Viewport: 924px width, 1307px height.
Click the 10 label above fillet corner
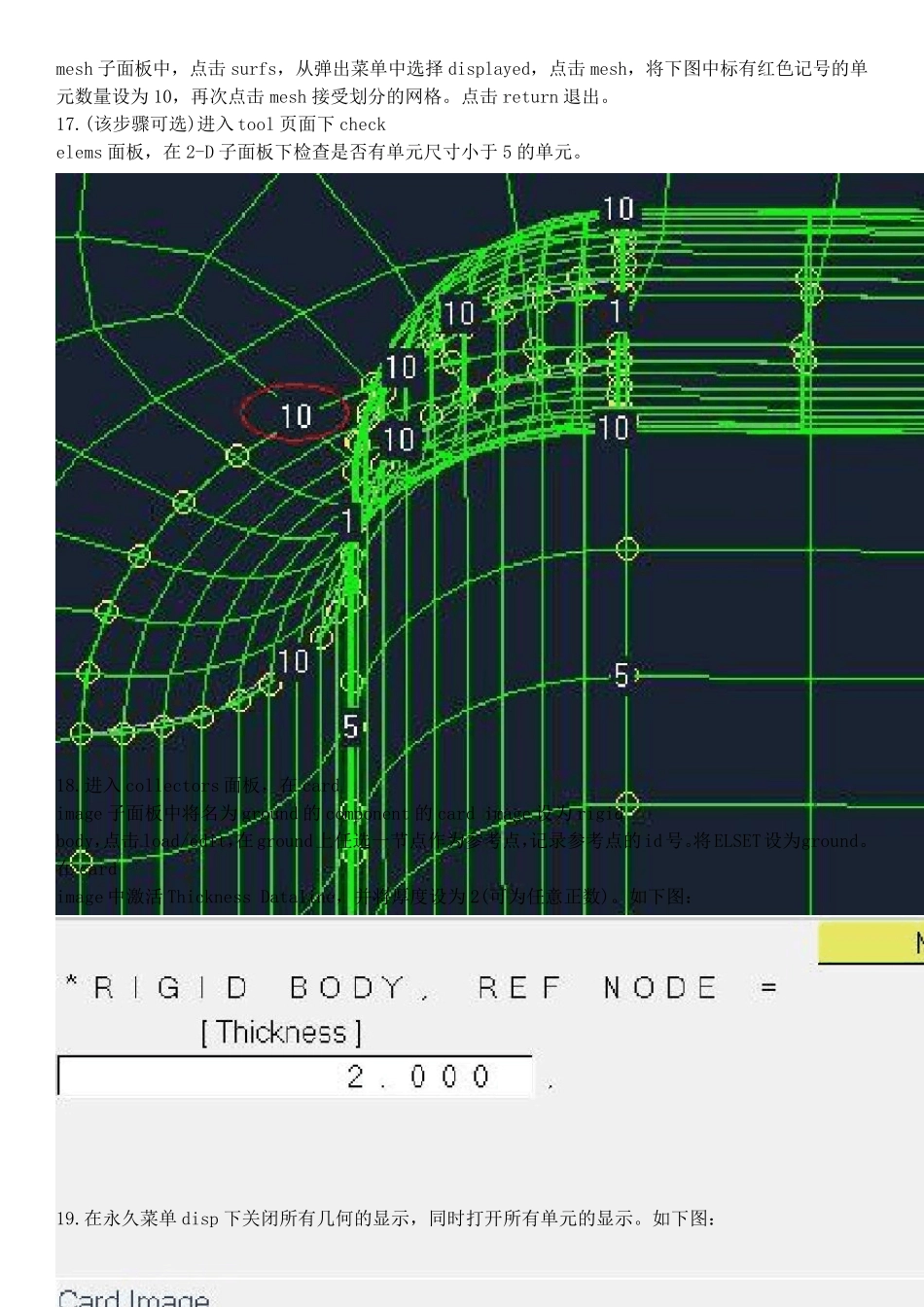click(401, 367)
